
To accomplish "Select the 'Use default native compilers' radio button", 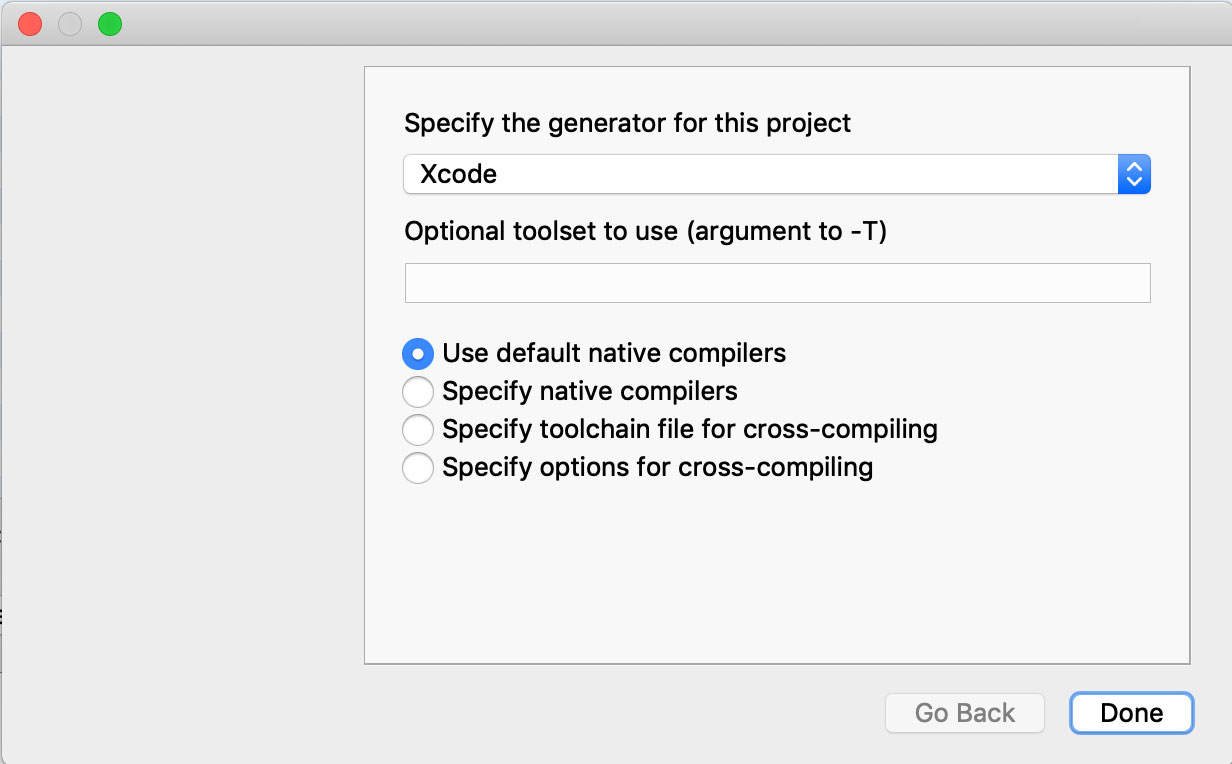I will (418, 354).
